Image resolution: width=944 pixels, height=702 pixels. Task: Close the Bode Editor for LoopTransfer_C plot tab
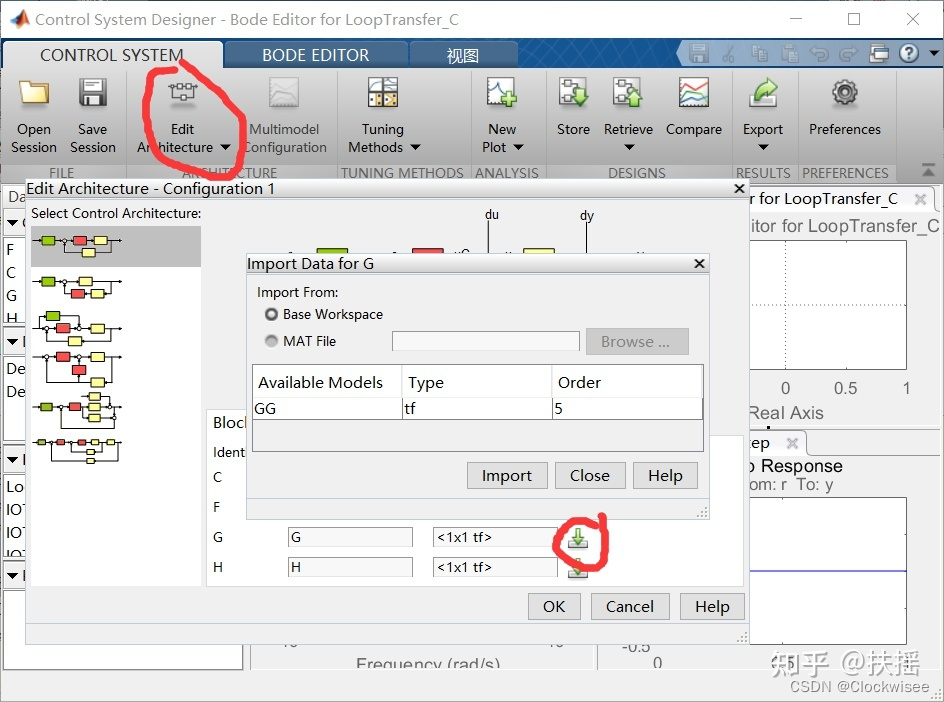click(x=920, y=199)
